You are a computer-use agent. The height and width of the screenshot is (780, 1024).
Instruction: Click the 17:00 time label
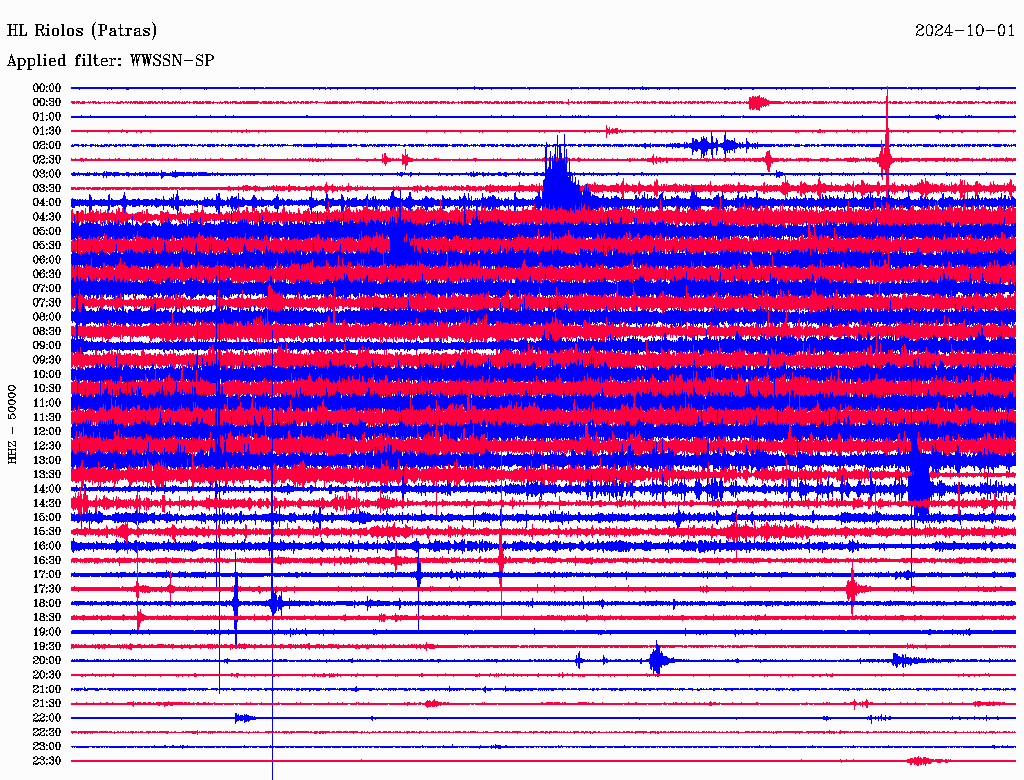click(x=47, y=575)
